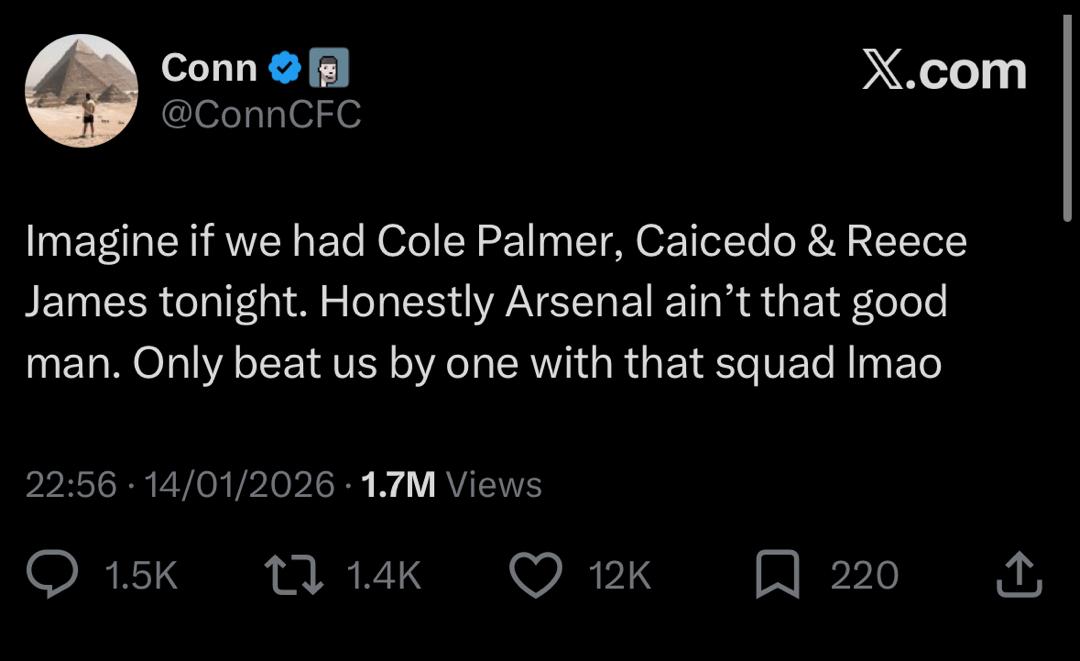Click the 1.5K replies count

(141, 576)
